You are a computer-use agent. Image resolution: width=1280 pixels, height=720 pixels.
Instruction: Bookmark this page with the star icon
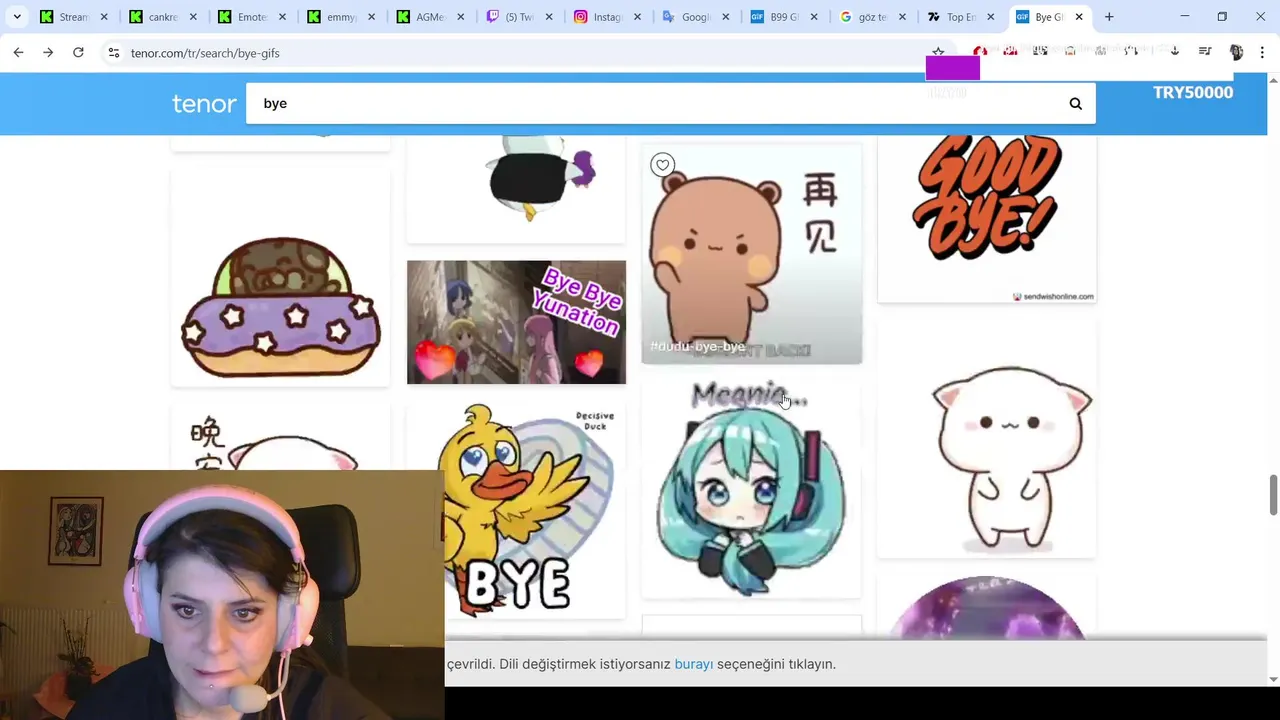coord(938,52)
